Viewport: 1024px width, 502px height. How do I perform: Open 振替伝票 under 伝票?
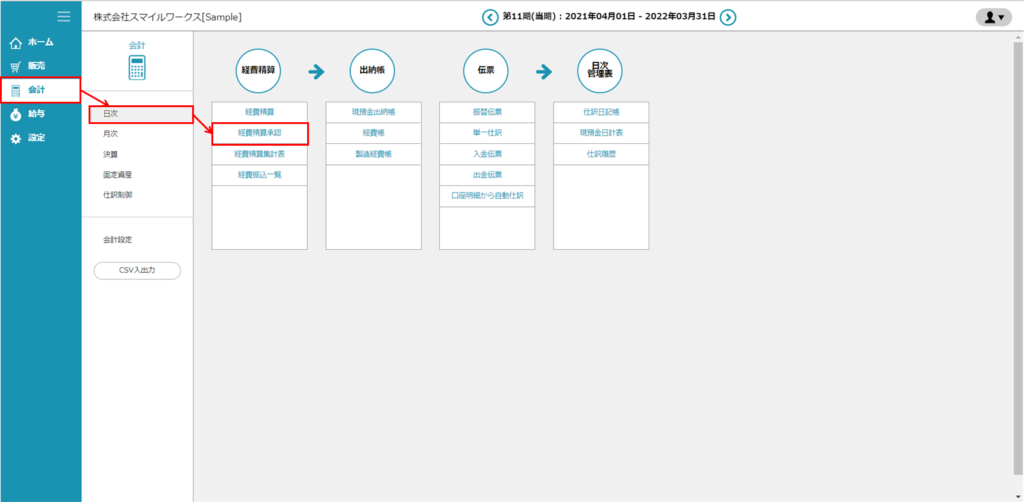(x=487, y=112)
